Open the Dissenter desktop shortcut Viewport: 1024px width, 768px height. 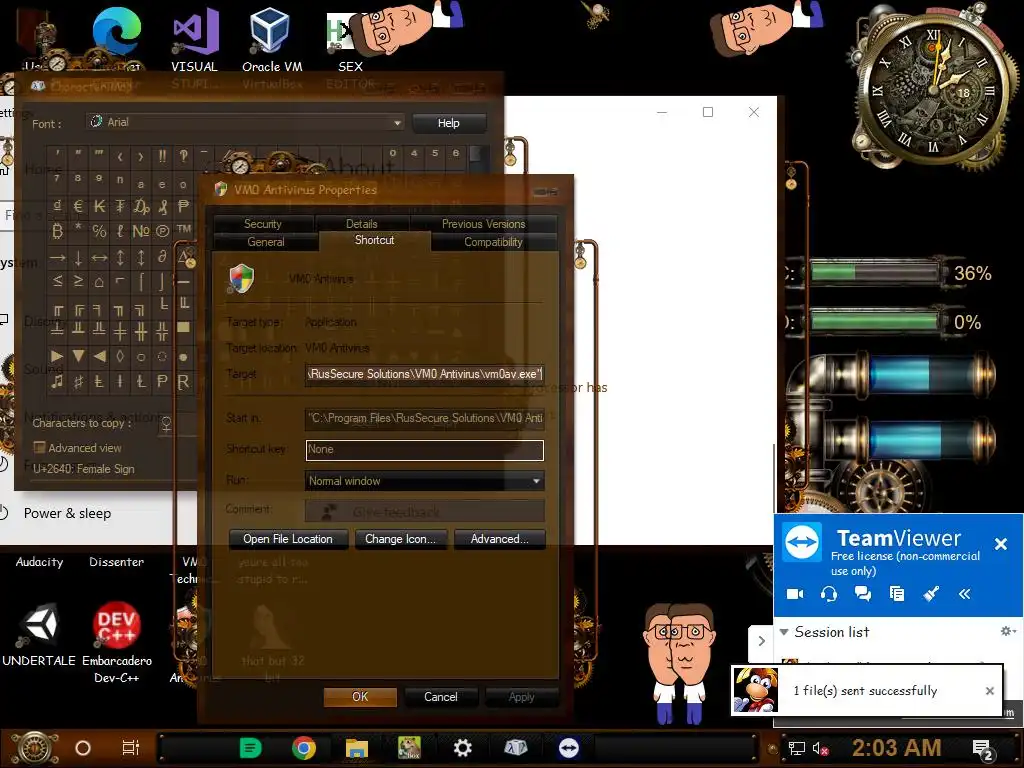(116, 562)
